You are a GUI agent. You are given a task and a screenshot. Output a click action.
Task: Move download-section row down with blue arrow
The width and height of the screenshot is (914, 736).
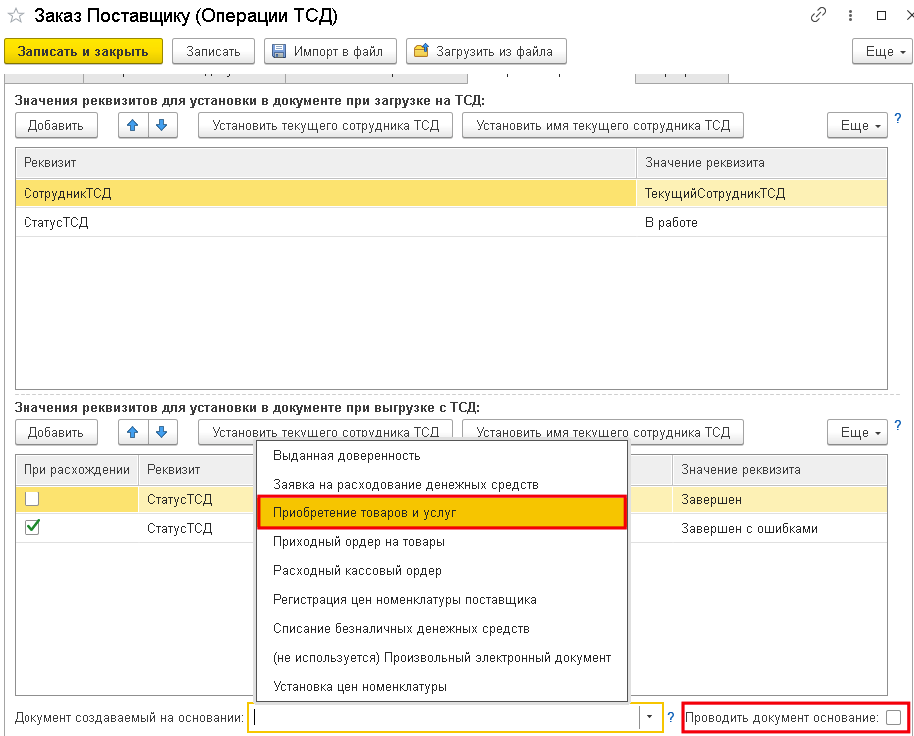(162, 432)
